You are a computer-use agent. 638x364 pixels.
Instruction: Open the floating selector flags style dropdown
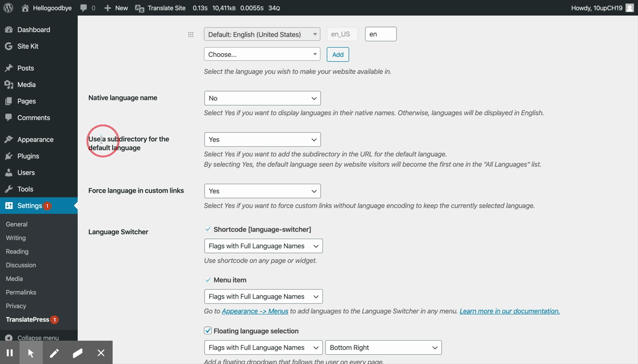(x=263, y=348)
